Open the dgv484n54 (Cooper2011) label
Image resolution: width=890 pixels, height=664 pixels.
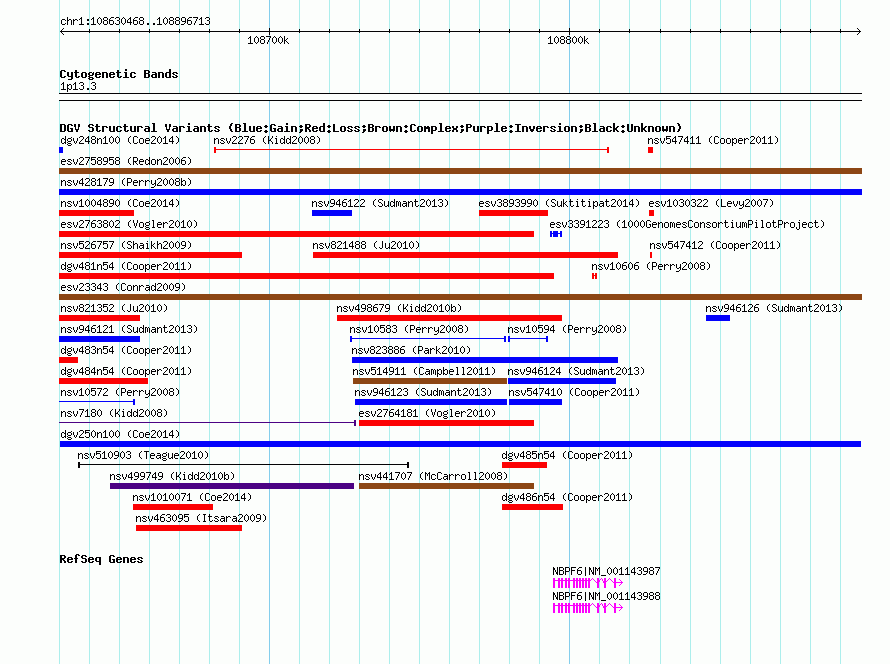click(126, 371)
